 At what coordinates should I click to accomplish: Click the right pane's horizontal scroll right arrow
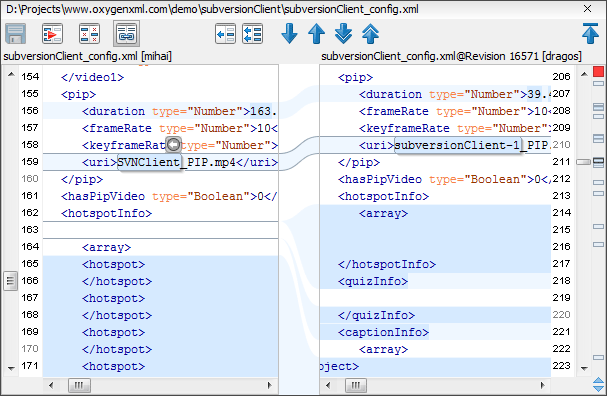[543, 385]
